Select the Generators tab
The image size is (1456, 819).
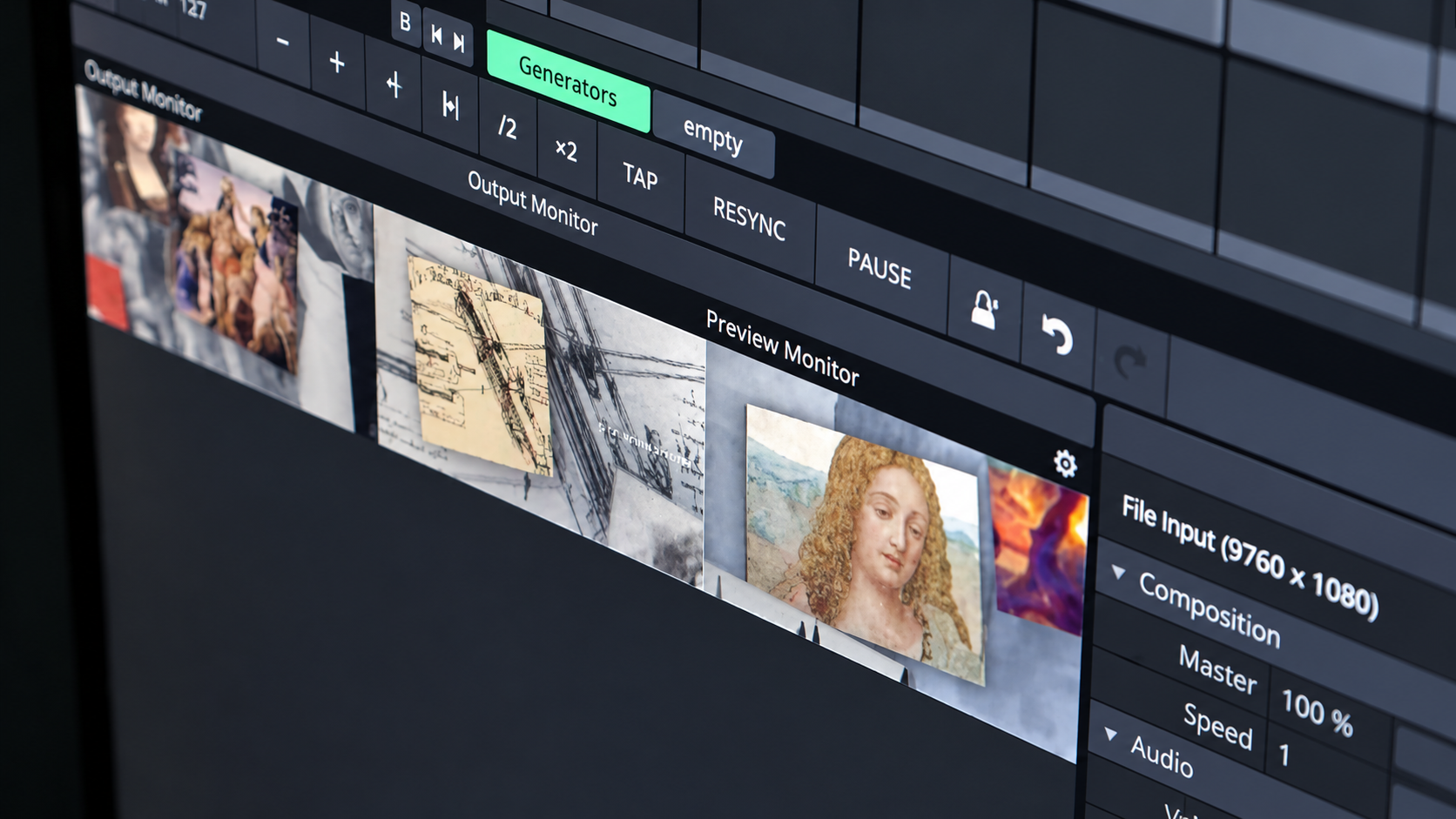tap(568, 80)
